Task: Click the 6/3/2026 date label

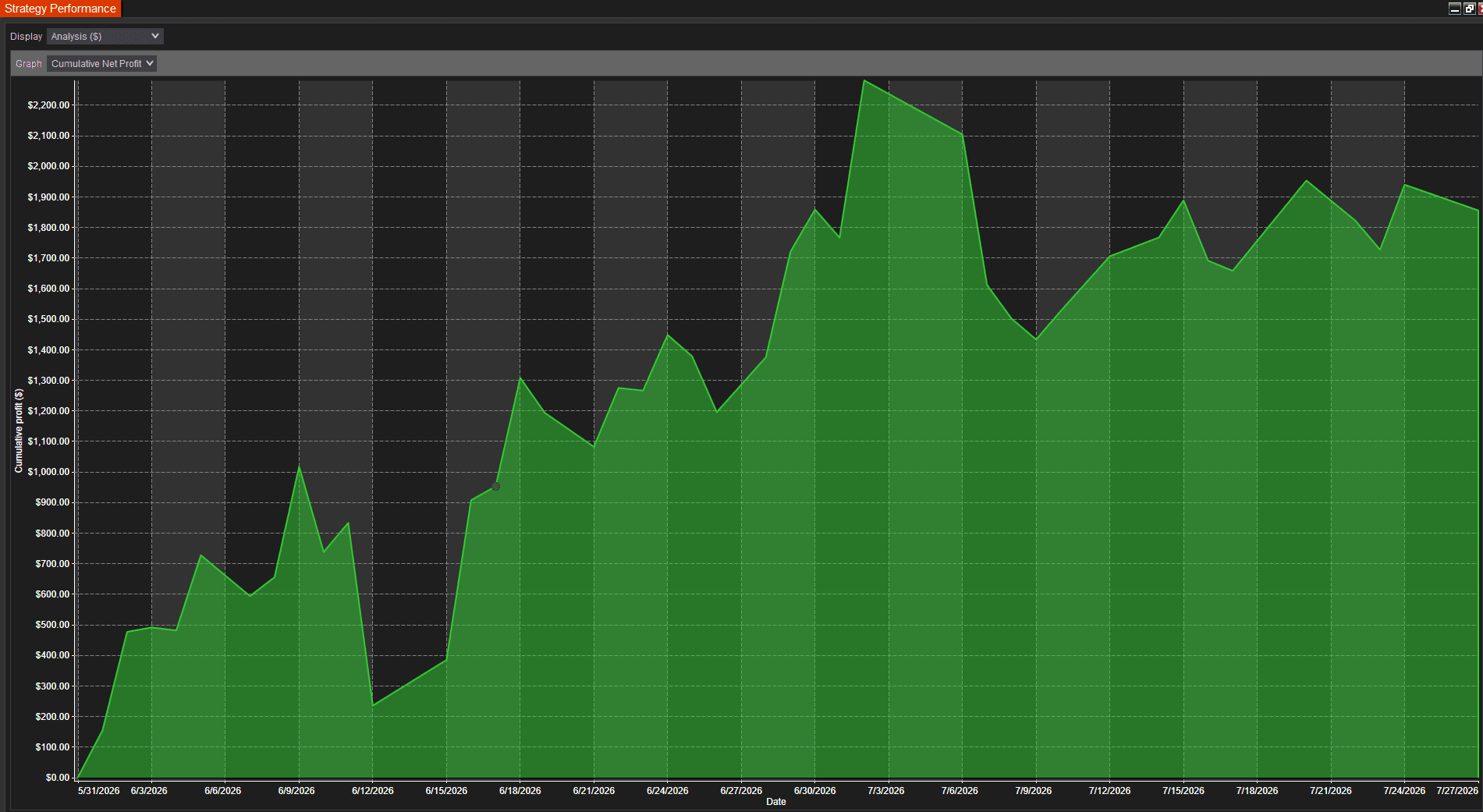Action: [149, 791]
